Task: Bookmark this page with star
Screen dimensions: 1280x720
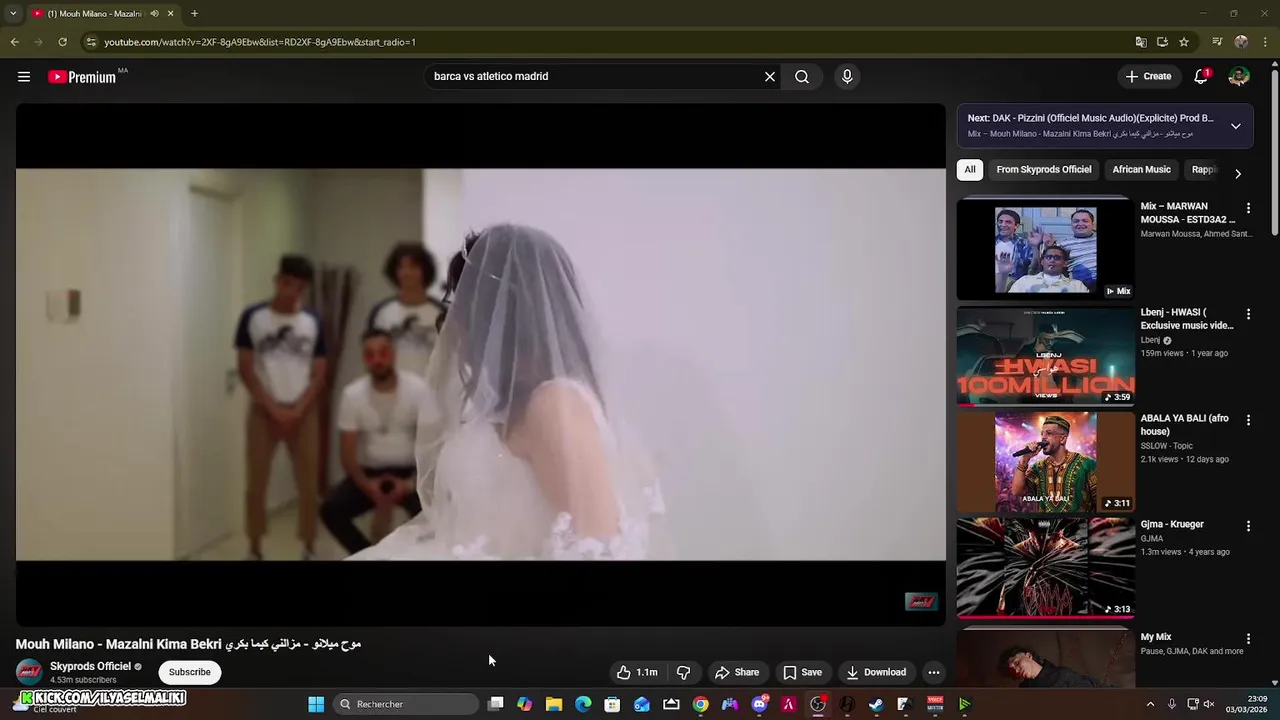Action: point(1184,42)
